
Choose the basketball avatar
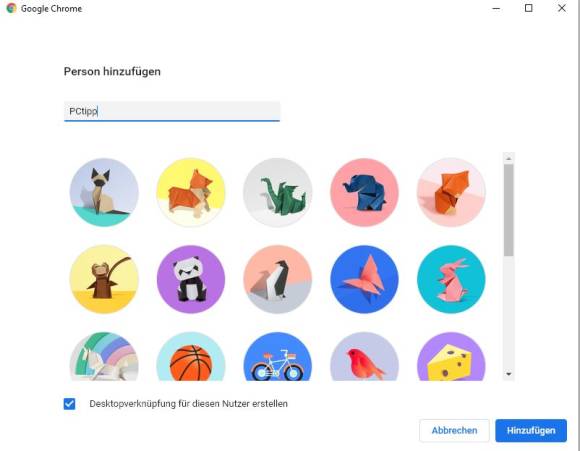coord(191,357)
